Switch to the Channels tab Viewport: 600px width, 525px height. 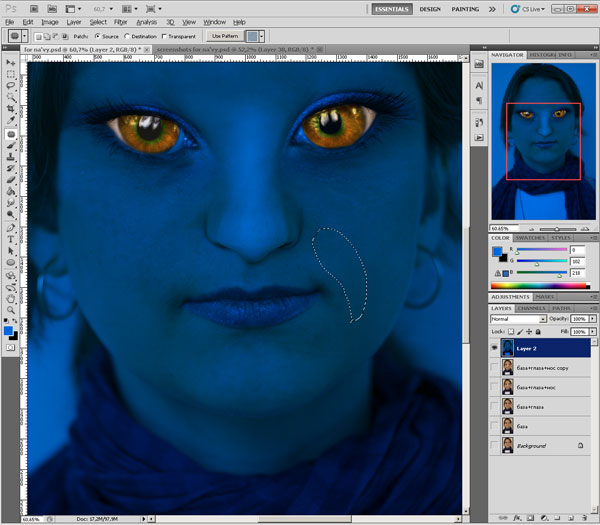[530, 308]
